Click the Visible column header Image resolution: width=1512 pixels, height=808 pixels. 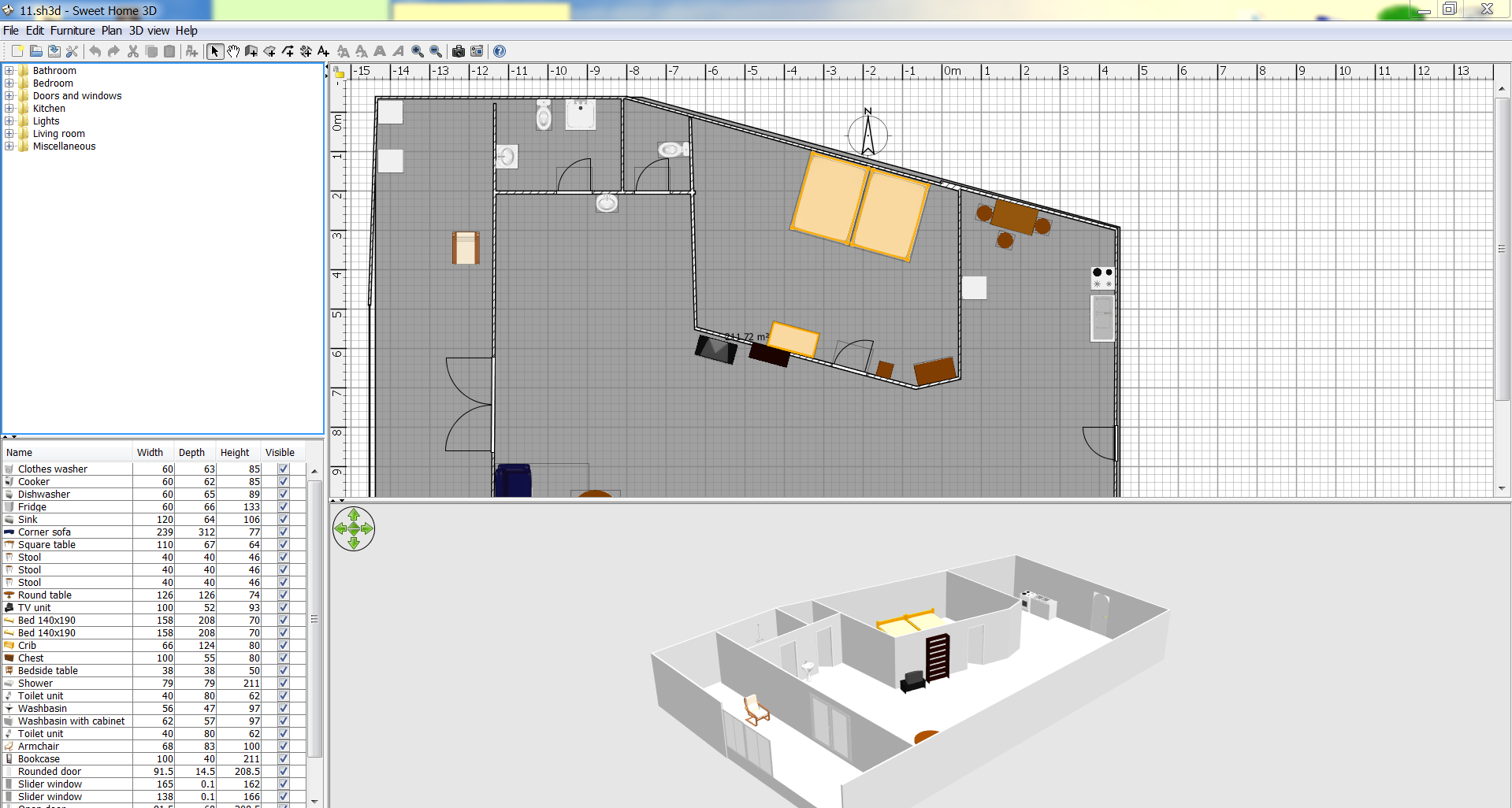[x=283, y=453]
